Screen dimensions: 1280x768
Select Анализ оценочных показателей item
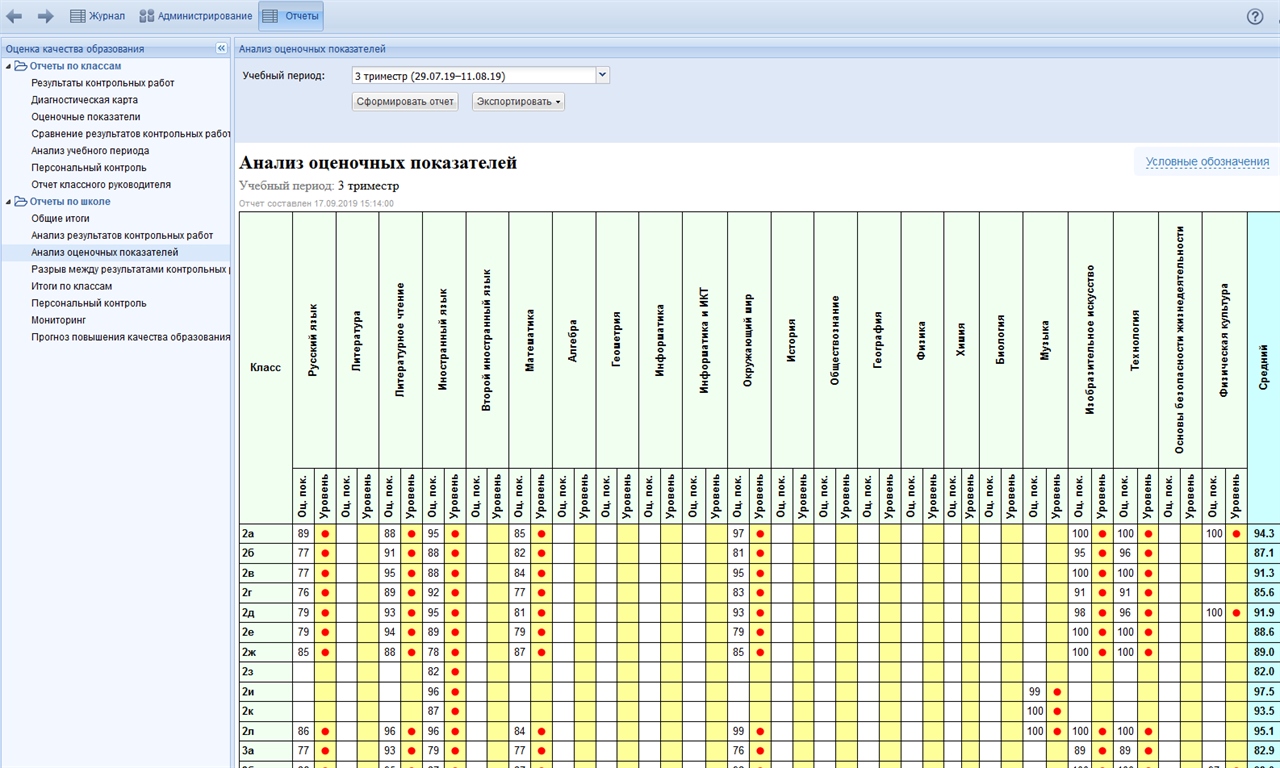tap(105, 252)
